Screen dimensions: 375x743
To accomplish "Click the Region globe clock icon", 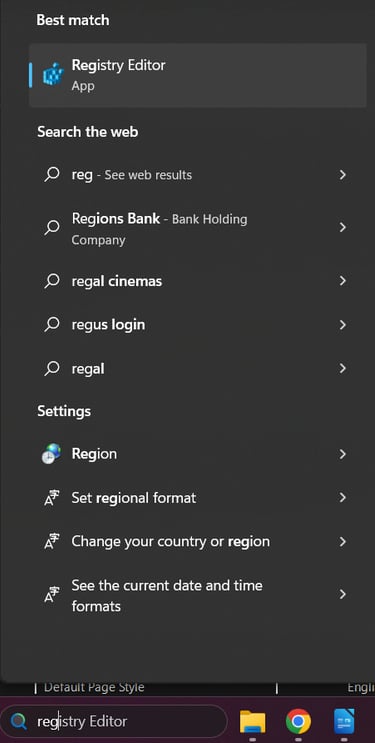I will 51,454.
